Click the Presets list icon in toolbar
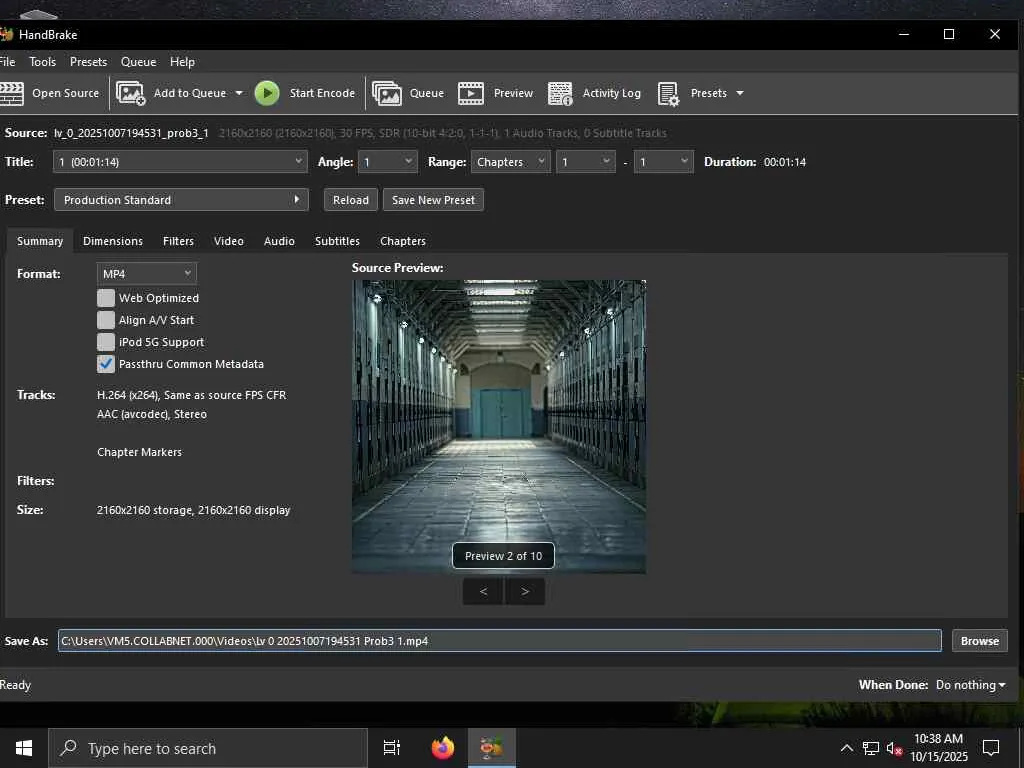 [x=668, y=93]
